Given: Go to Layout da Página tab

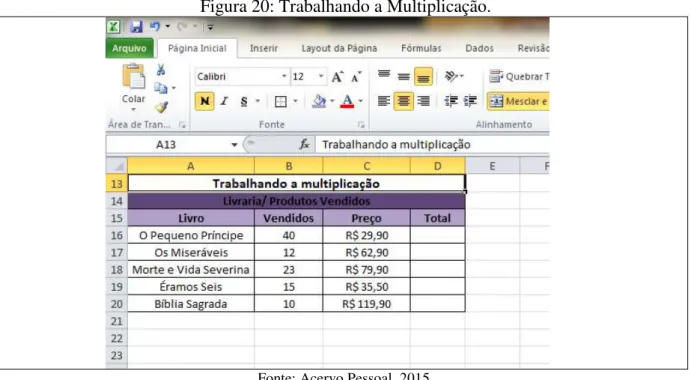Looking at the screenshot, I should 339,48.
